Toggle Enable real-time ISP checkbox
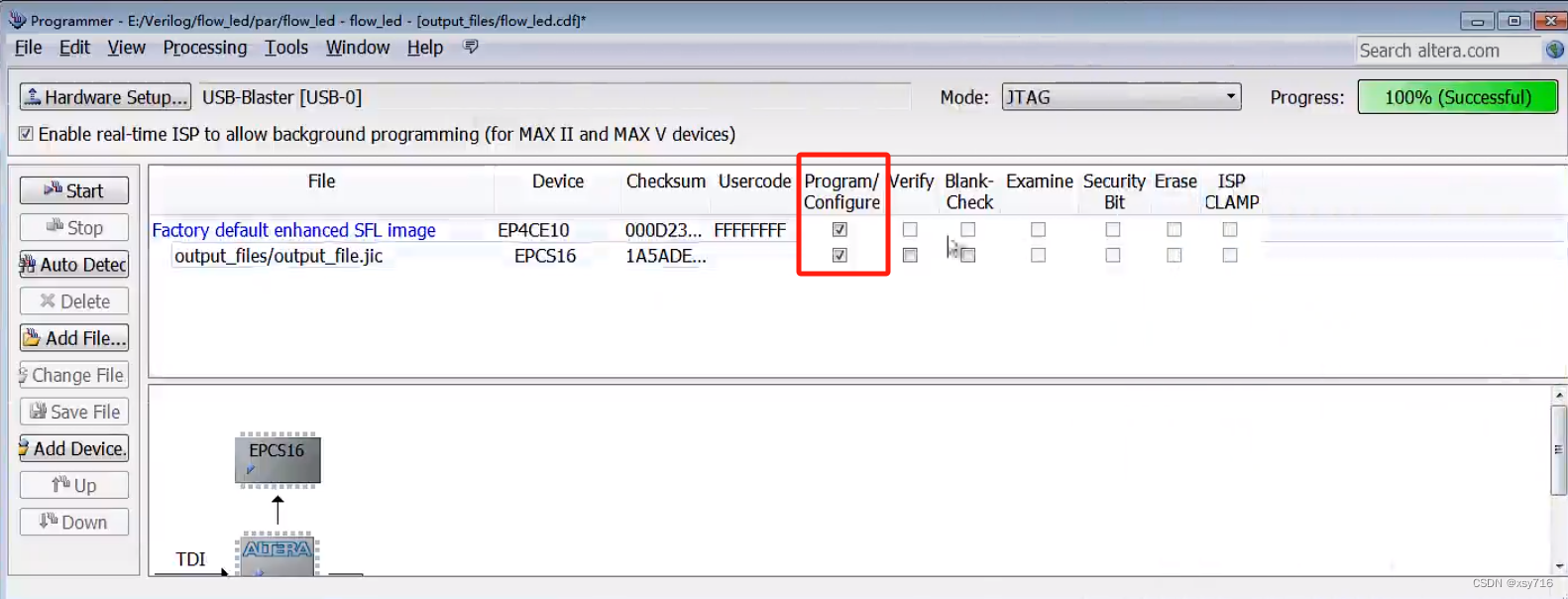The height and width of the screenshot is (599, 1568). click(26, 134)
